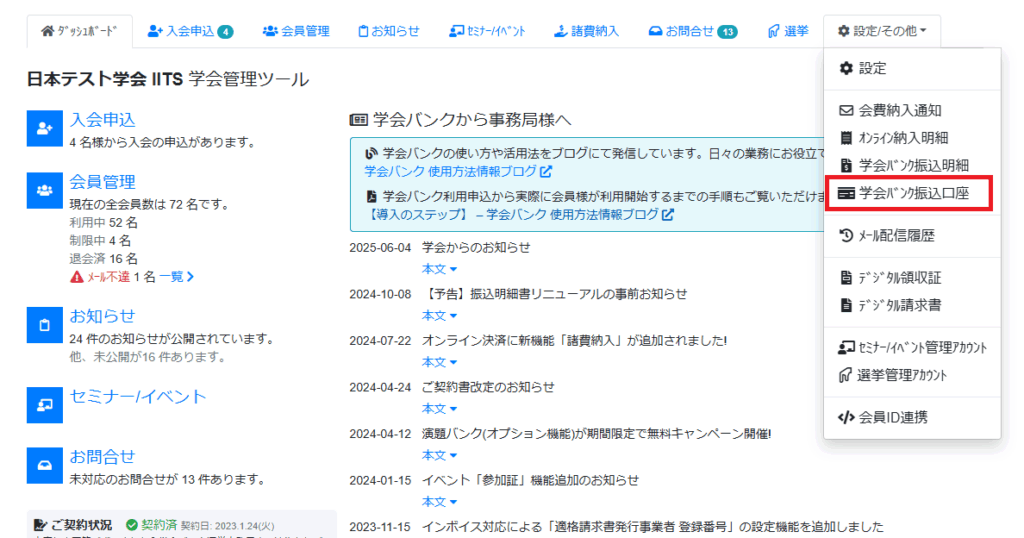Click the お知らせ clipboard icon tile

pos(45,325)
